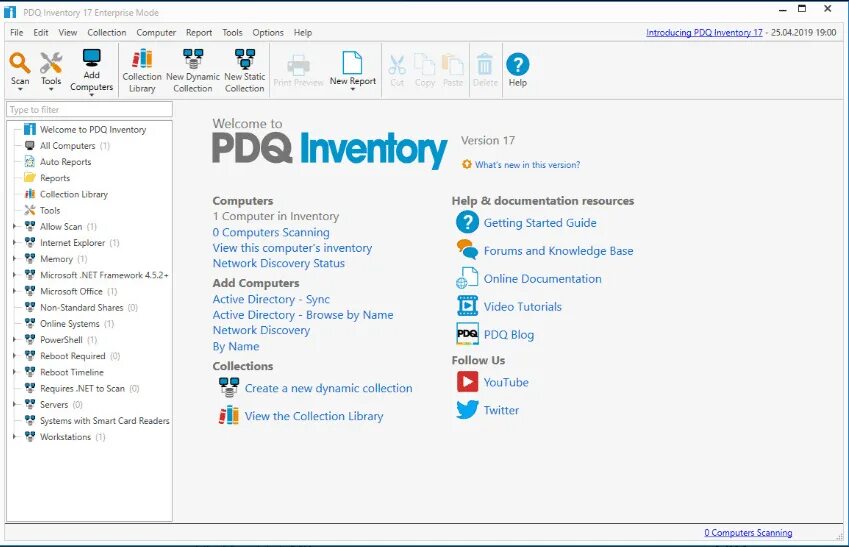This screenshot has width=849, height=547.
Task: Click the Video Tutorials film icon
Action: [x=467, y=305]
